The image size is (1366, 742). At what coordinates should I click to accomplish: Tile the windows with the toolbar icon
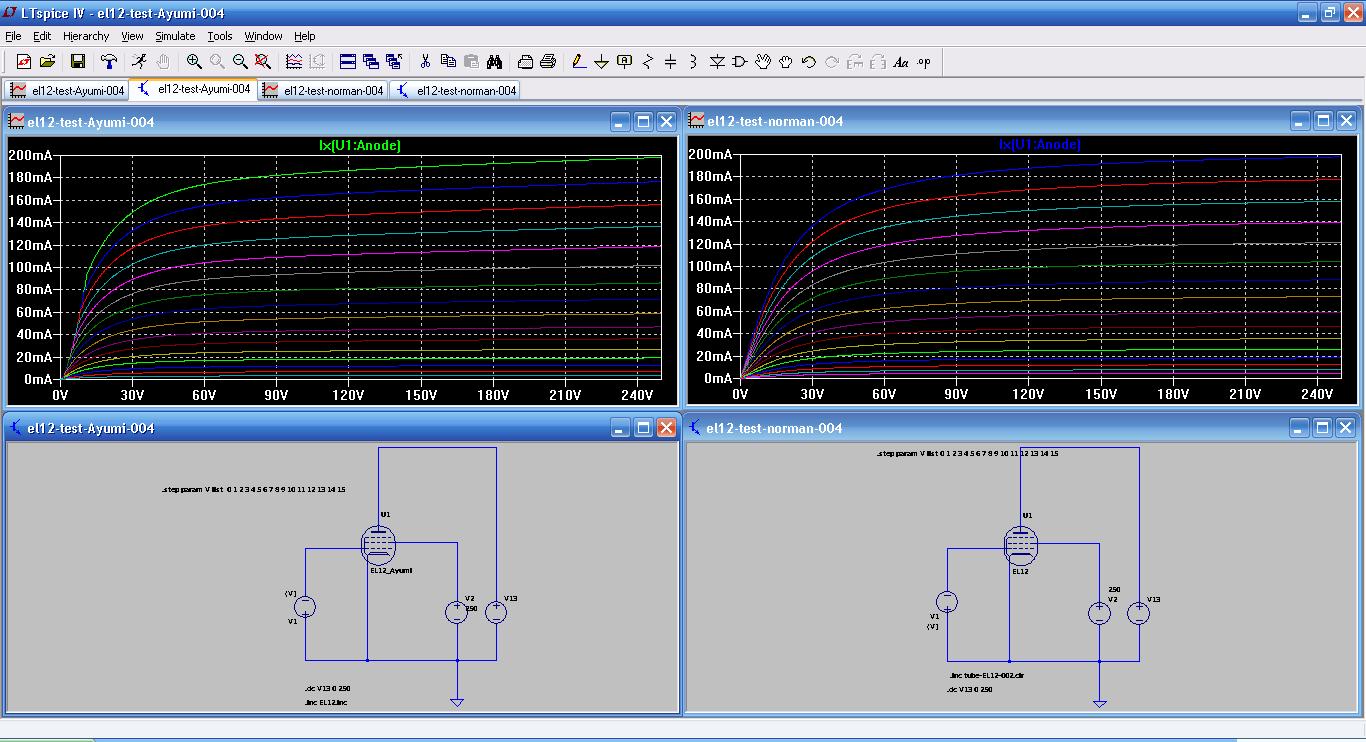click(348, 62)
